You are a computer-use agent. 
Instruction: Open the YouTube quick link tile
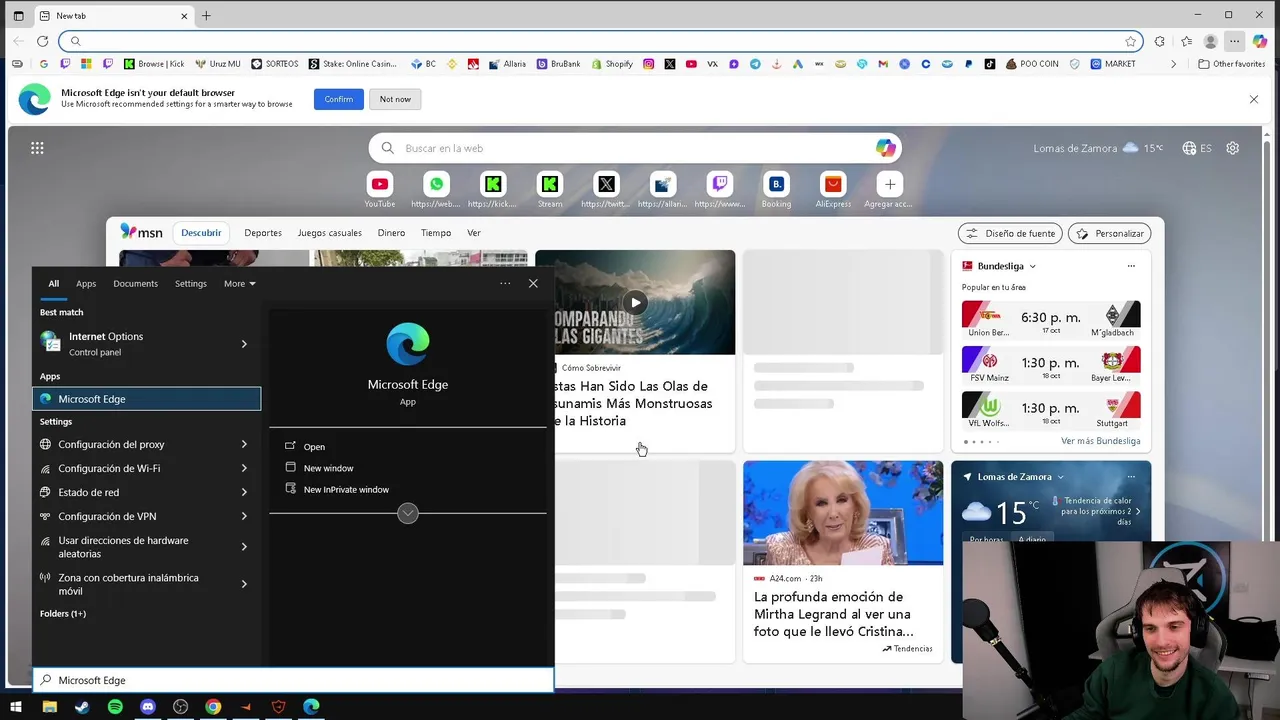[x=379, y=188]
